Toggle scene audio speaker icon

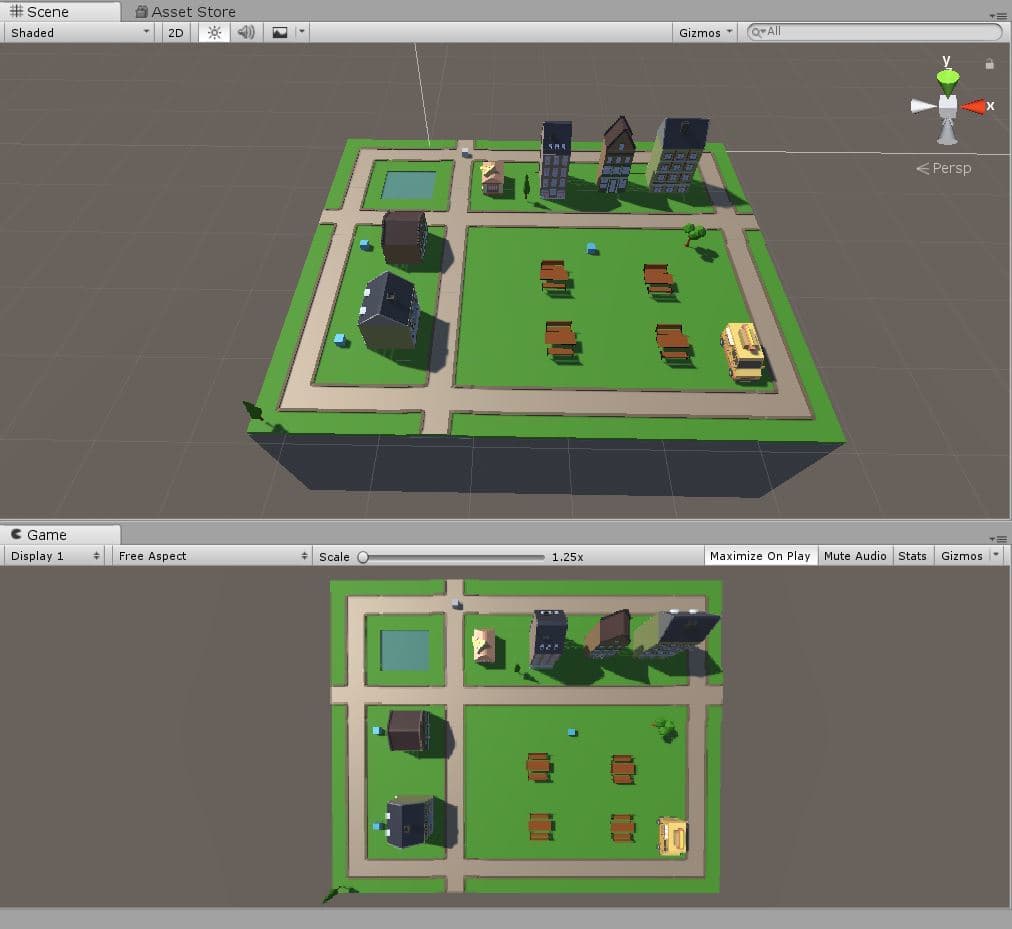pos(246,32)
